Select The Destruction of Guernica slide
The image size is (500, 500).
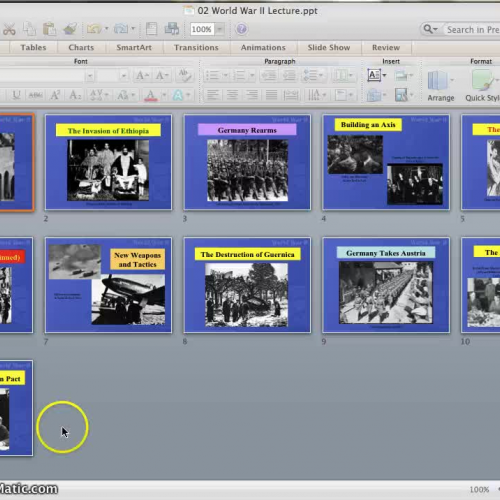point(247,285)
